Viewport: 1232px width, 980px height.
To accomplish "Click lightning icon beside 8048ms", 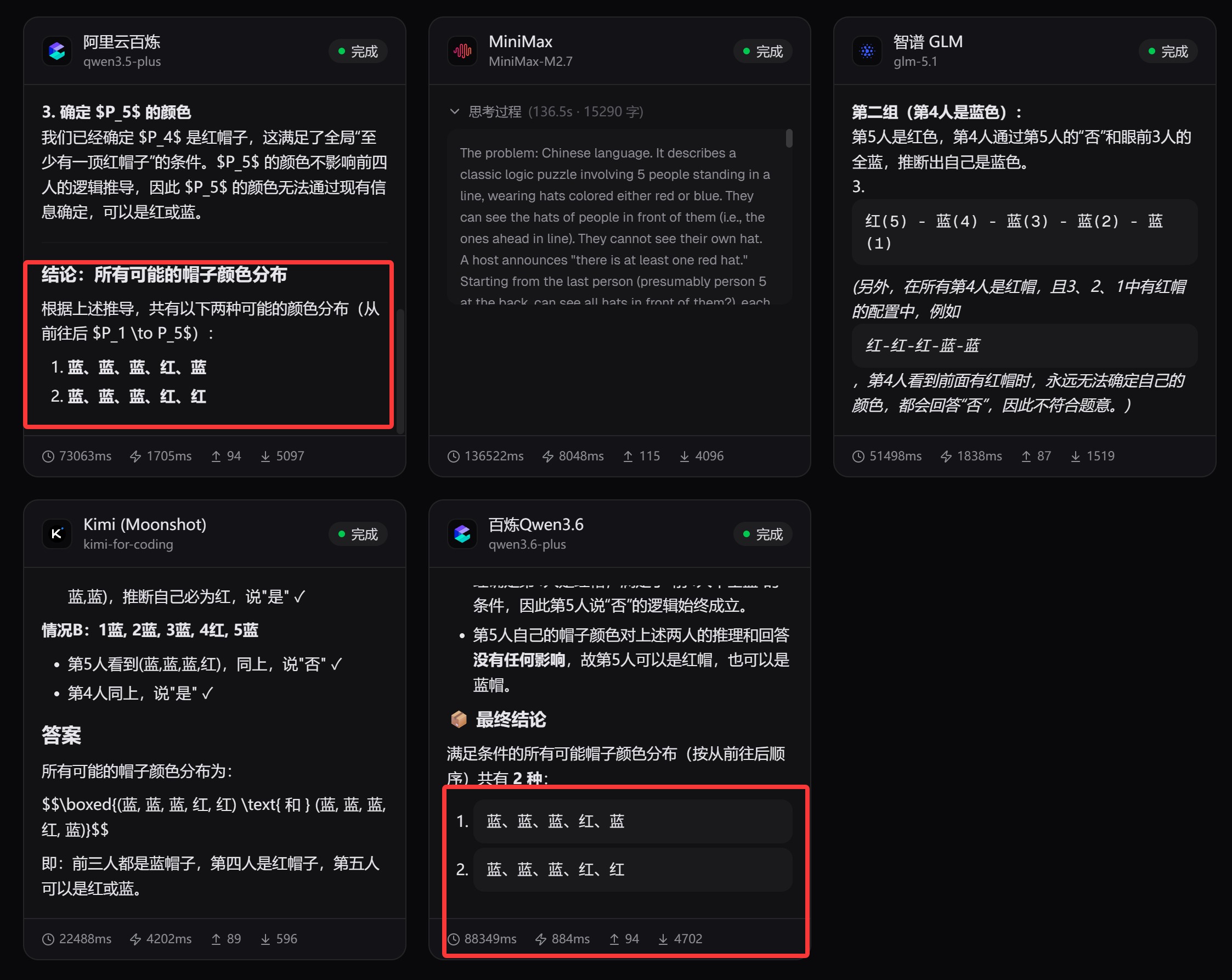I will pyautogui.click(x=547, y=457).
